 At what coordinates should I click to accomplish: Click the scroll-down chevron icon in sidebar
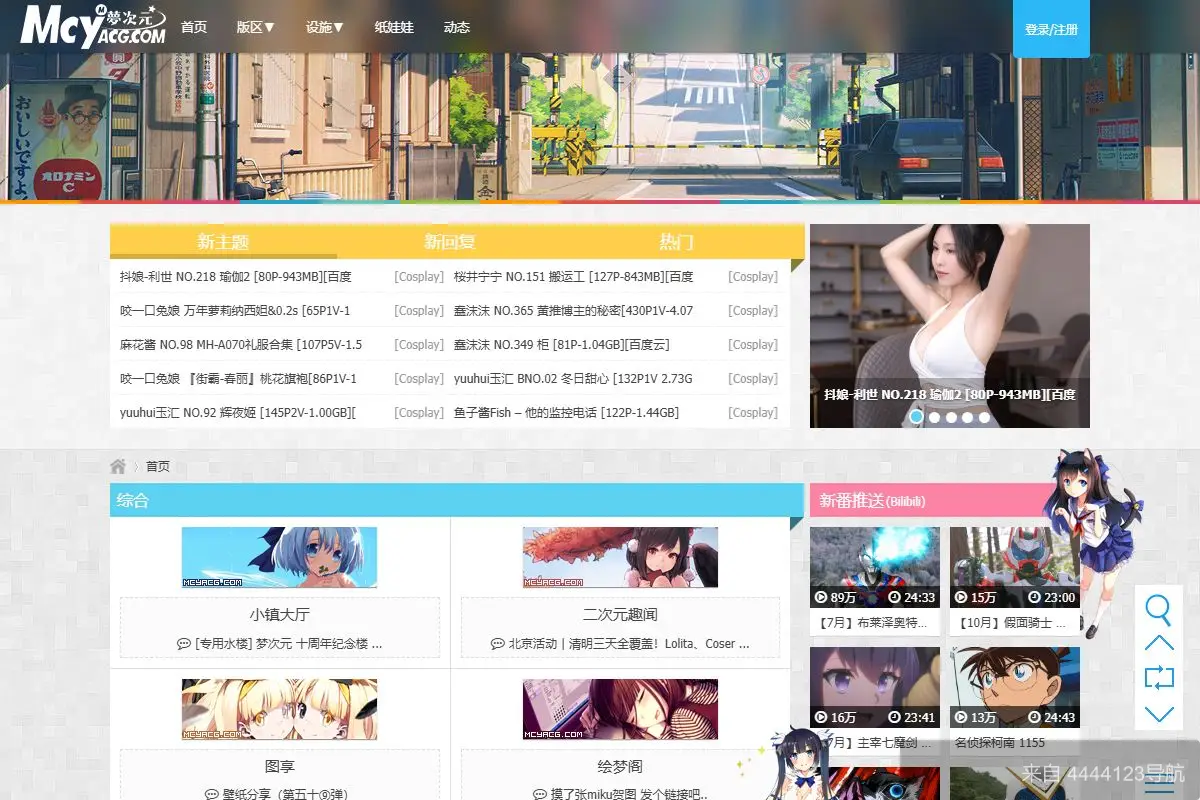pyautogui.click(x=1159, y=714)
